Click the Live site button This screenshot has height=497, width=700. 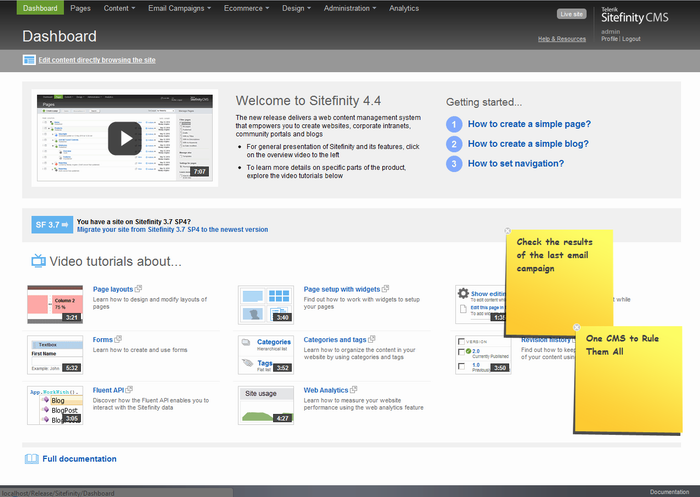tap(572, 14)
